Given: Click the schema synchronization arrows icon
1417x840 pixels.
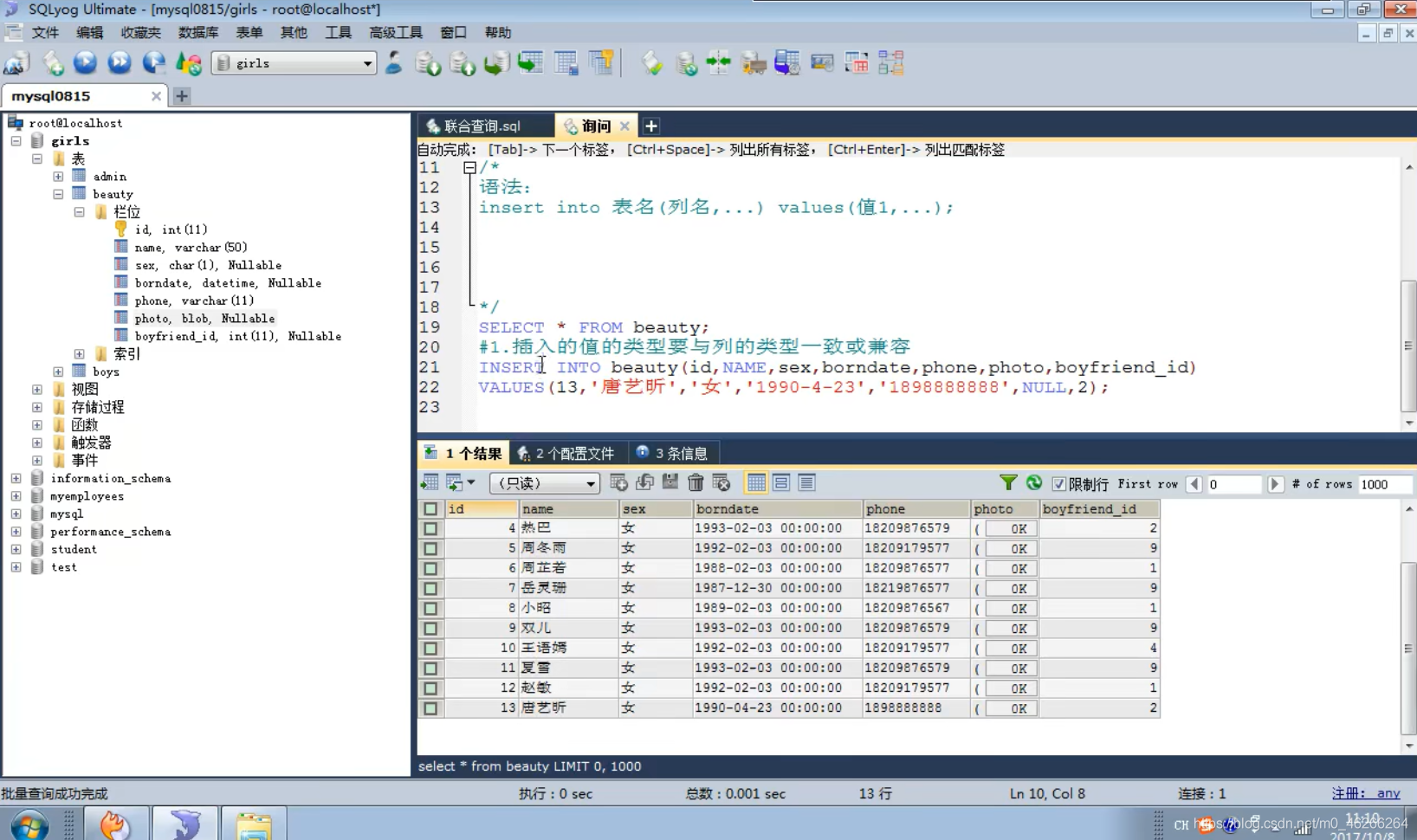Looking at the screenshot, I should 718,62.
